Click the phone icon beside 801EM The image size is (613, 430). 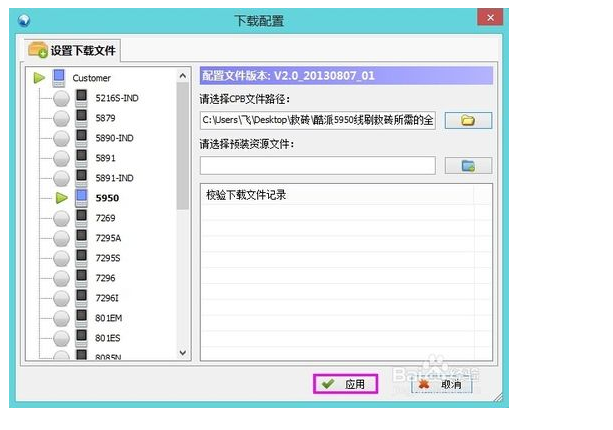click(x=81, y=318)
